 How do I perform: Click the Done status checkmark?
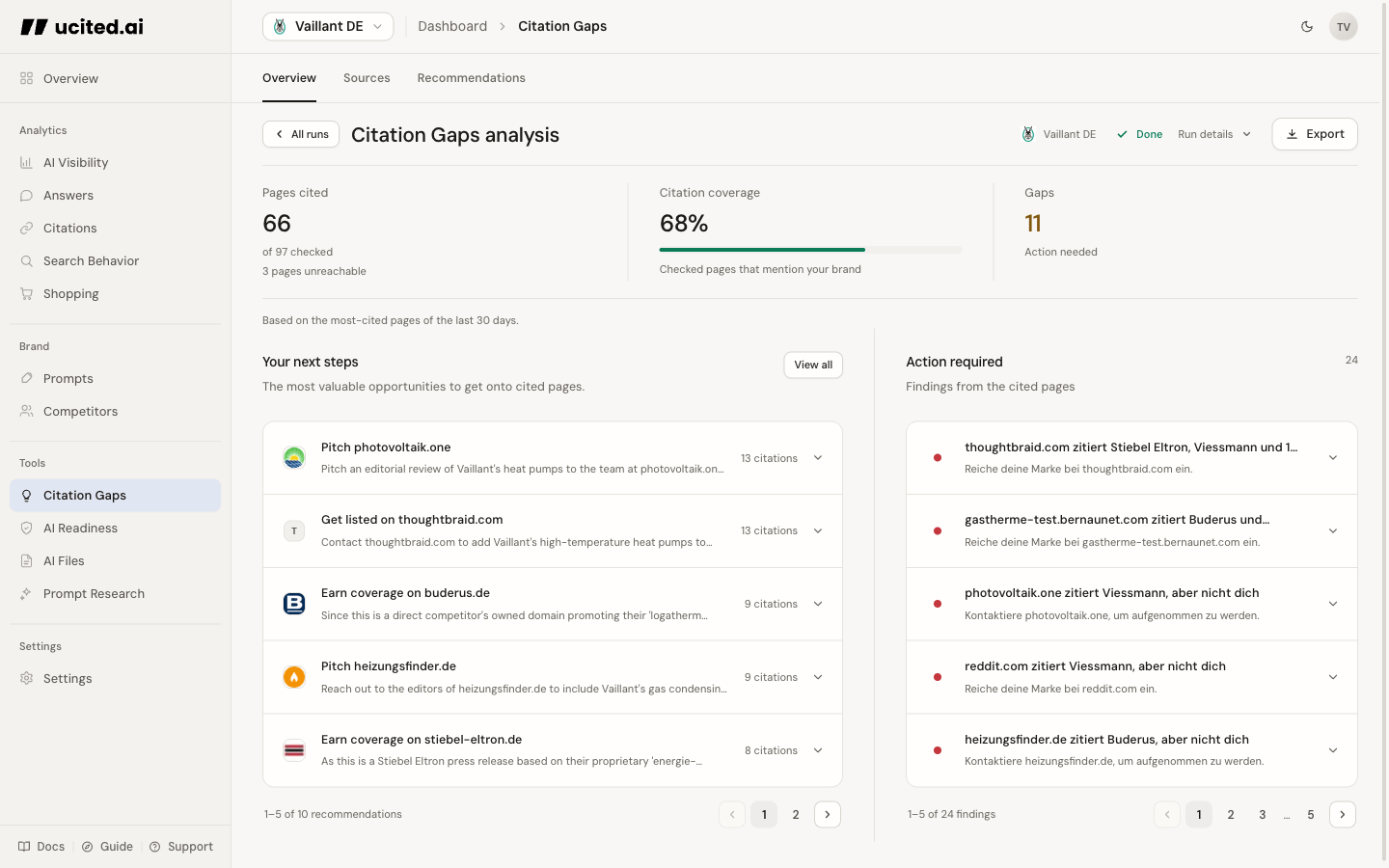(x=1122, y=134)
